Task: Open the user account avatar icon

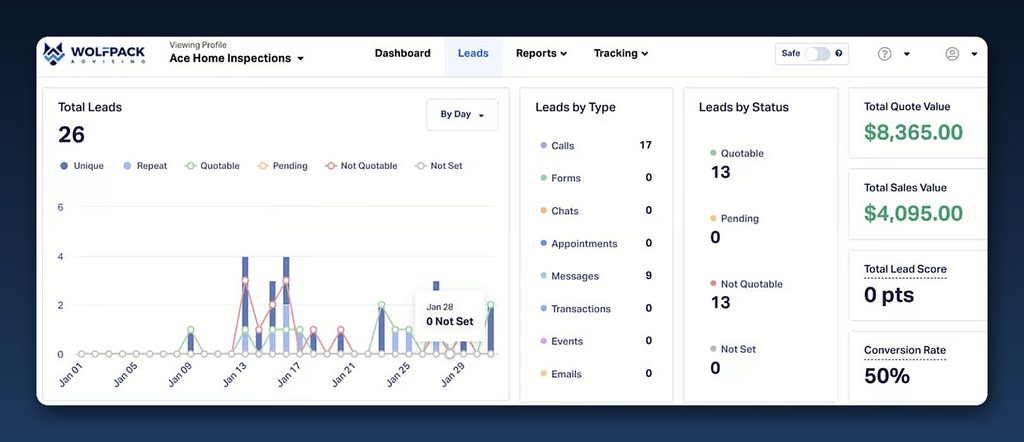Action: 952,54
